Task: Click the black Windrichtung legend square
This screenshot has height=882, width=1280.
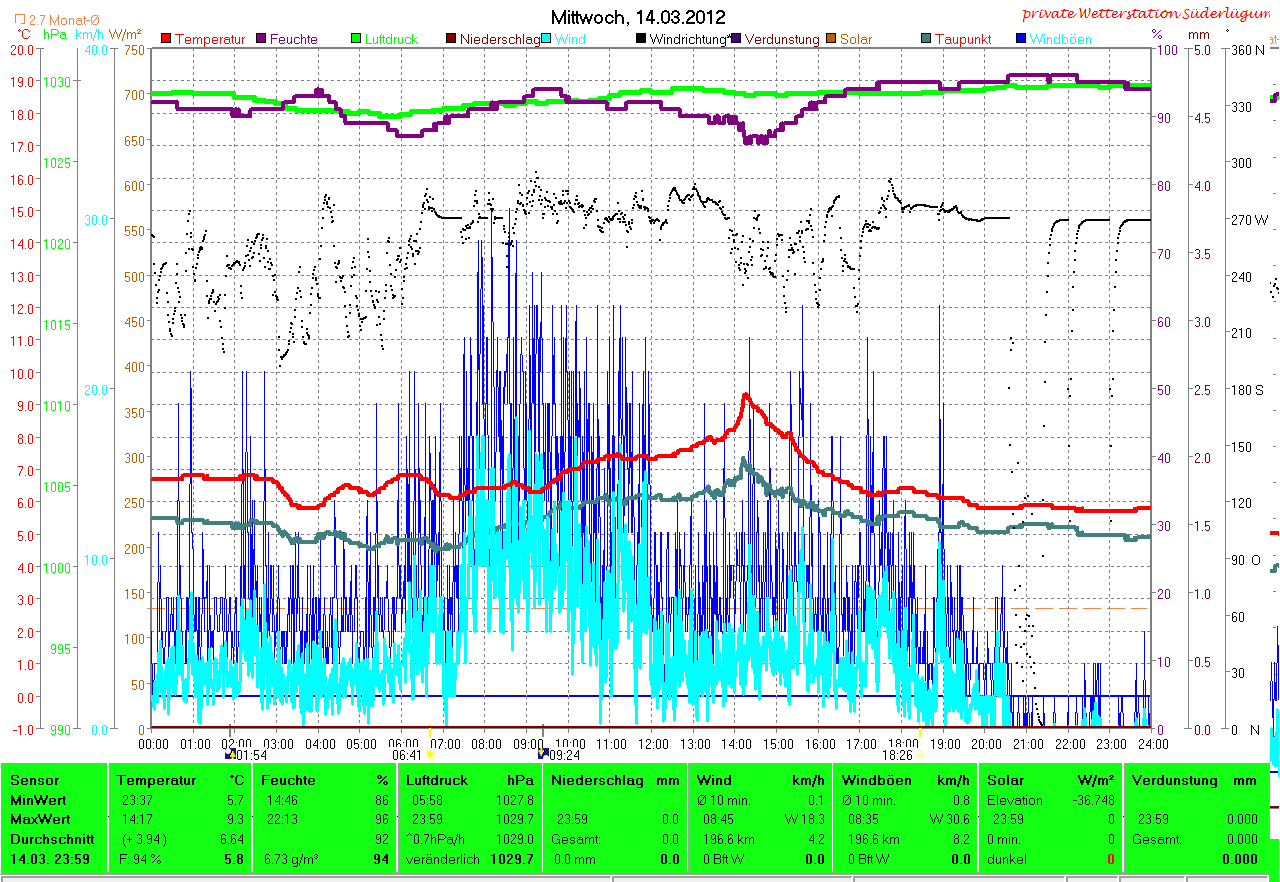Action: click(641, 39)
